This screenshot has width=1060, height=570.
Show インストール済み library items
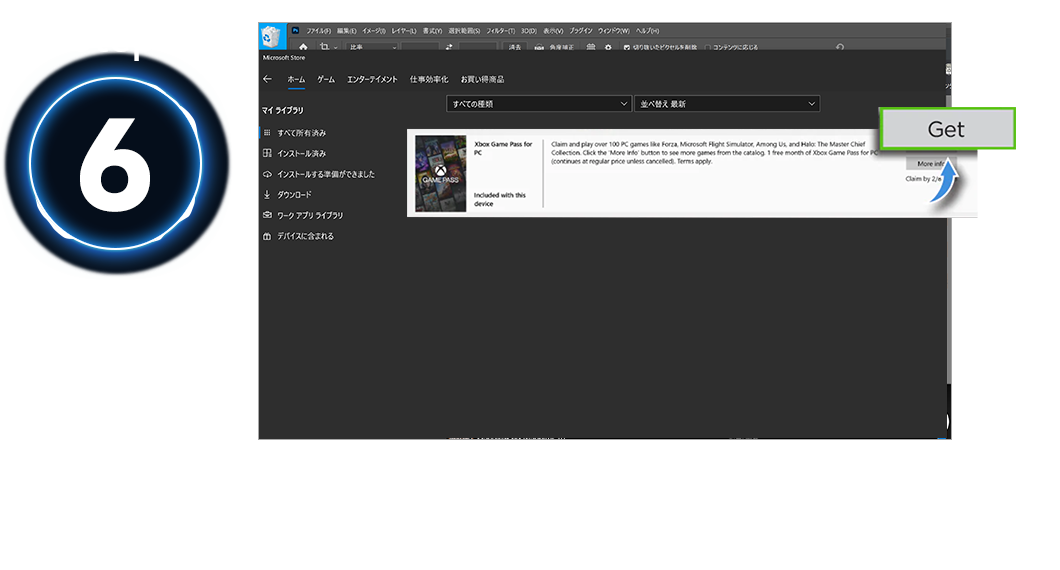pos(302,153)
